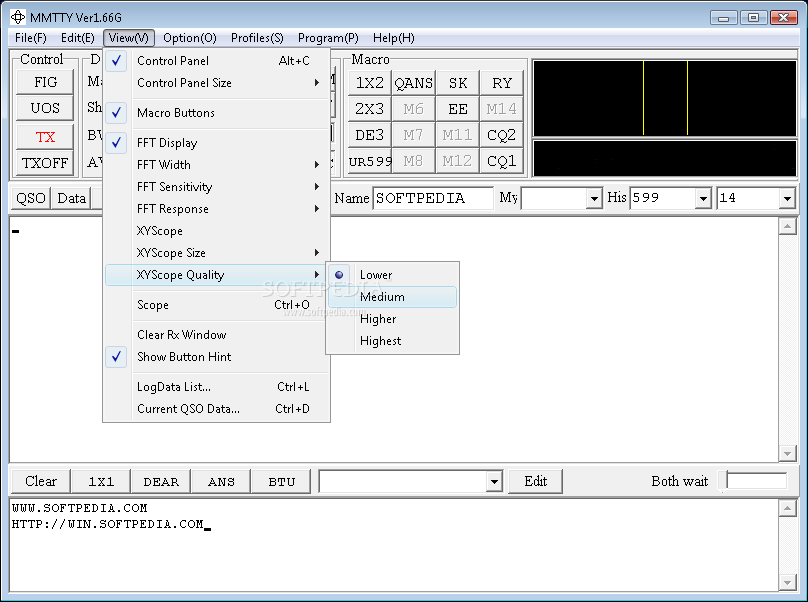Click the QSO button
The image size is (808, 602).
31,198
